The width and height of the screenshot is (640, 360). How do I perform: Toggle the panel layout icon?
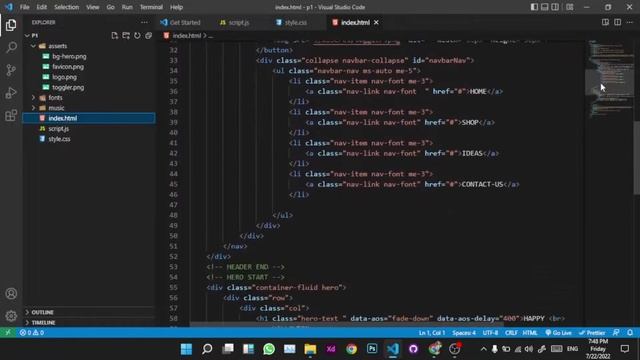[544, 7]
